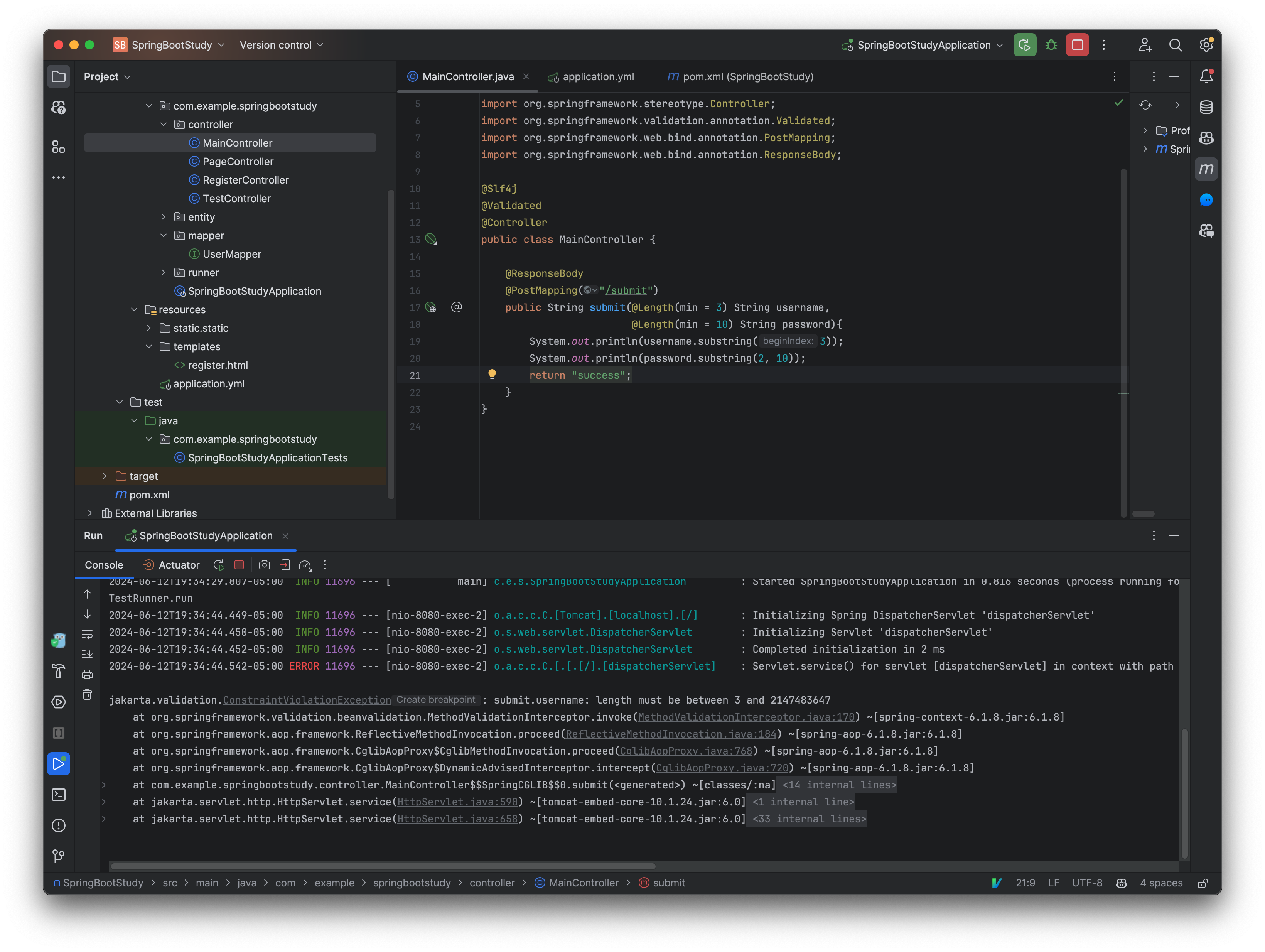Open Search Everywhere magnifier icon
The image size is (1265, 952).
point(1176,45)
